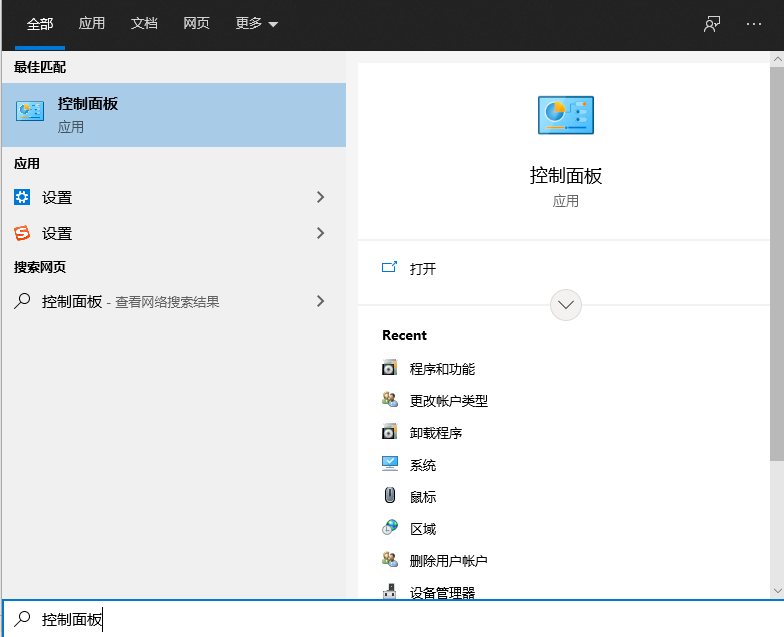Click 打开 to launch Control Panel

pyautogui.click(x=423, y=269)
